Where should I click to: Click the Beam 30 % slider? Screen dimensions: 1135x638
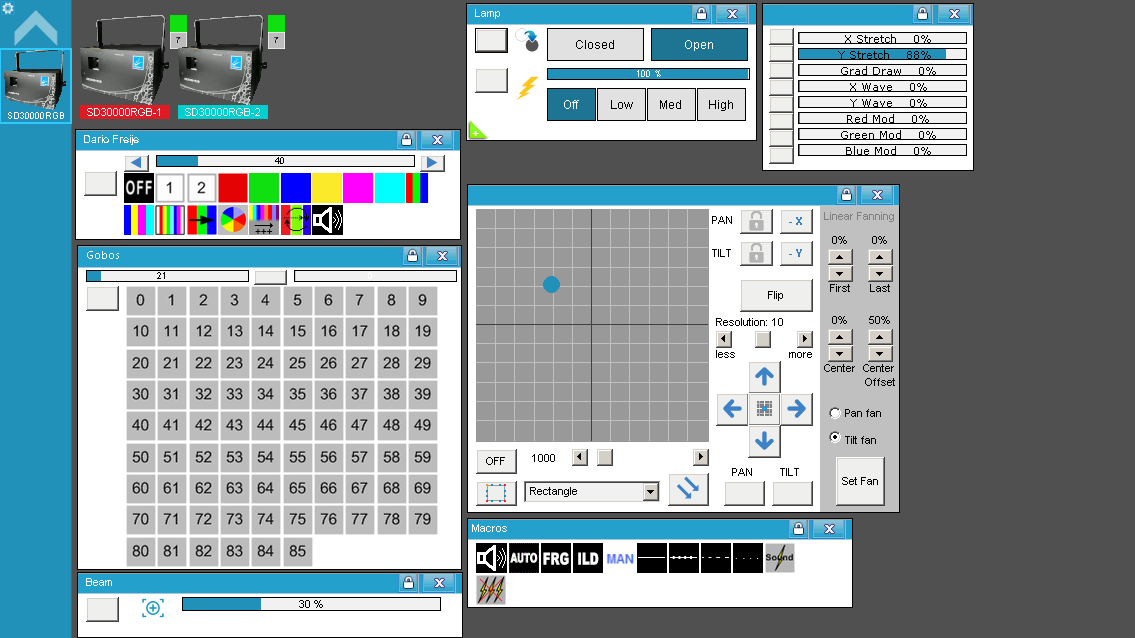point(311,604)
